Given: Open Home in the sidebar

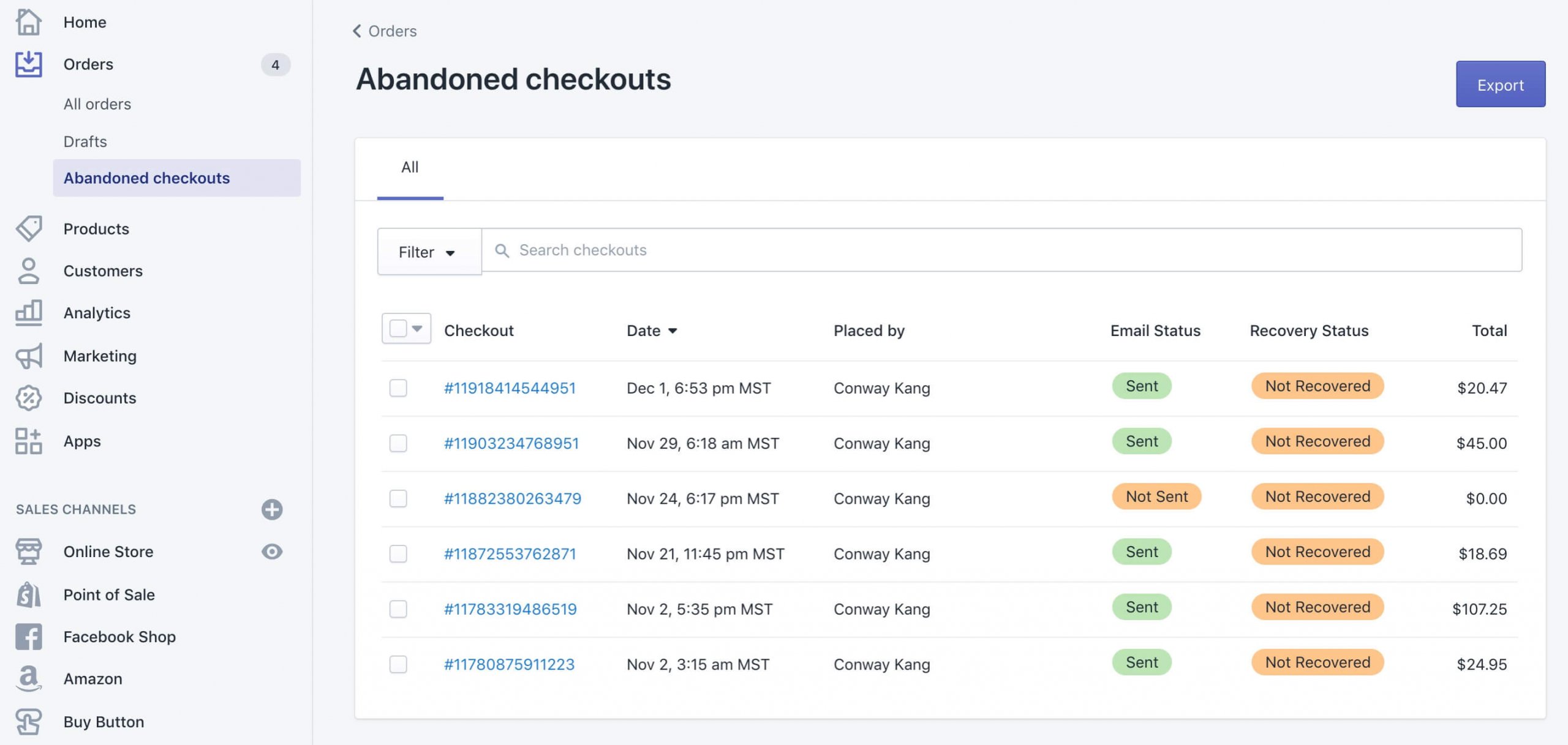Looking at the screenshot, I should [x=85, y=22].
